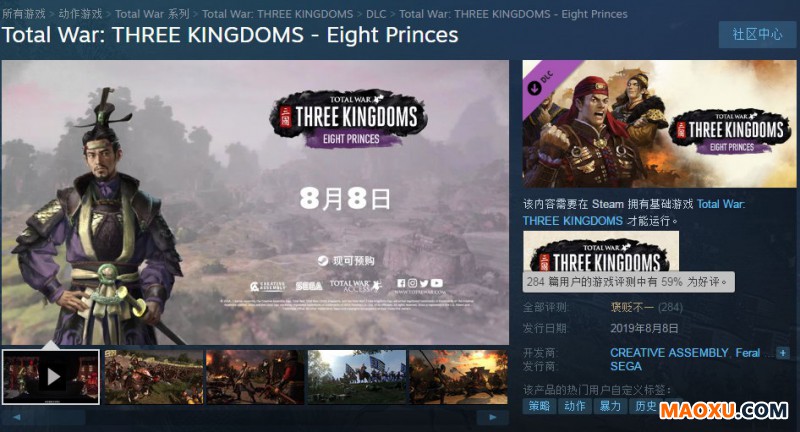Select the second battle screenshot thumbnail

click(255, 377)
